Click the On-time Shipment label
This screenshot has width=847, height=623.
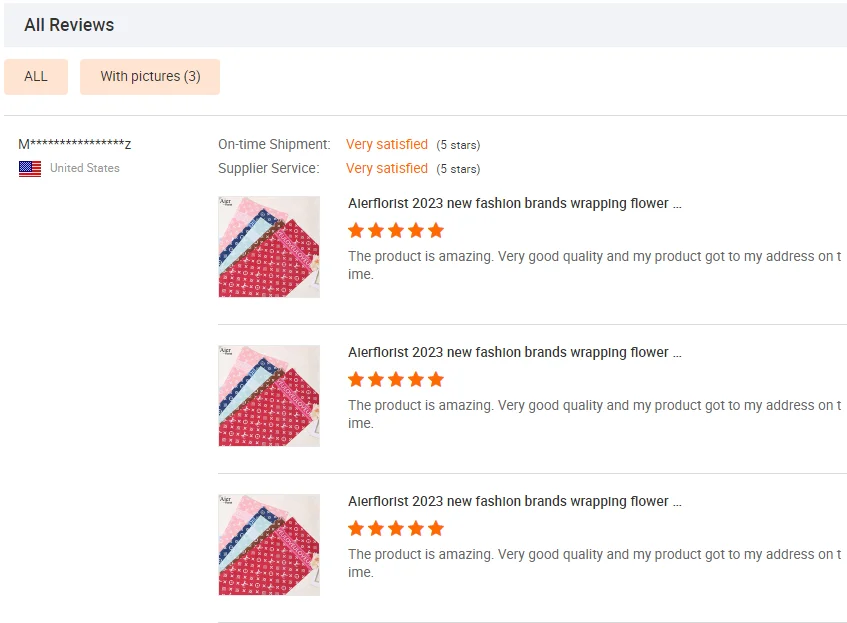(x=274, y=145)
